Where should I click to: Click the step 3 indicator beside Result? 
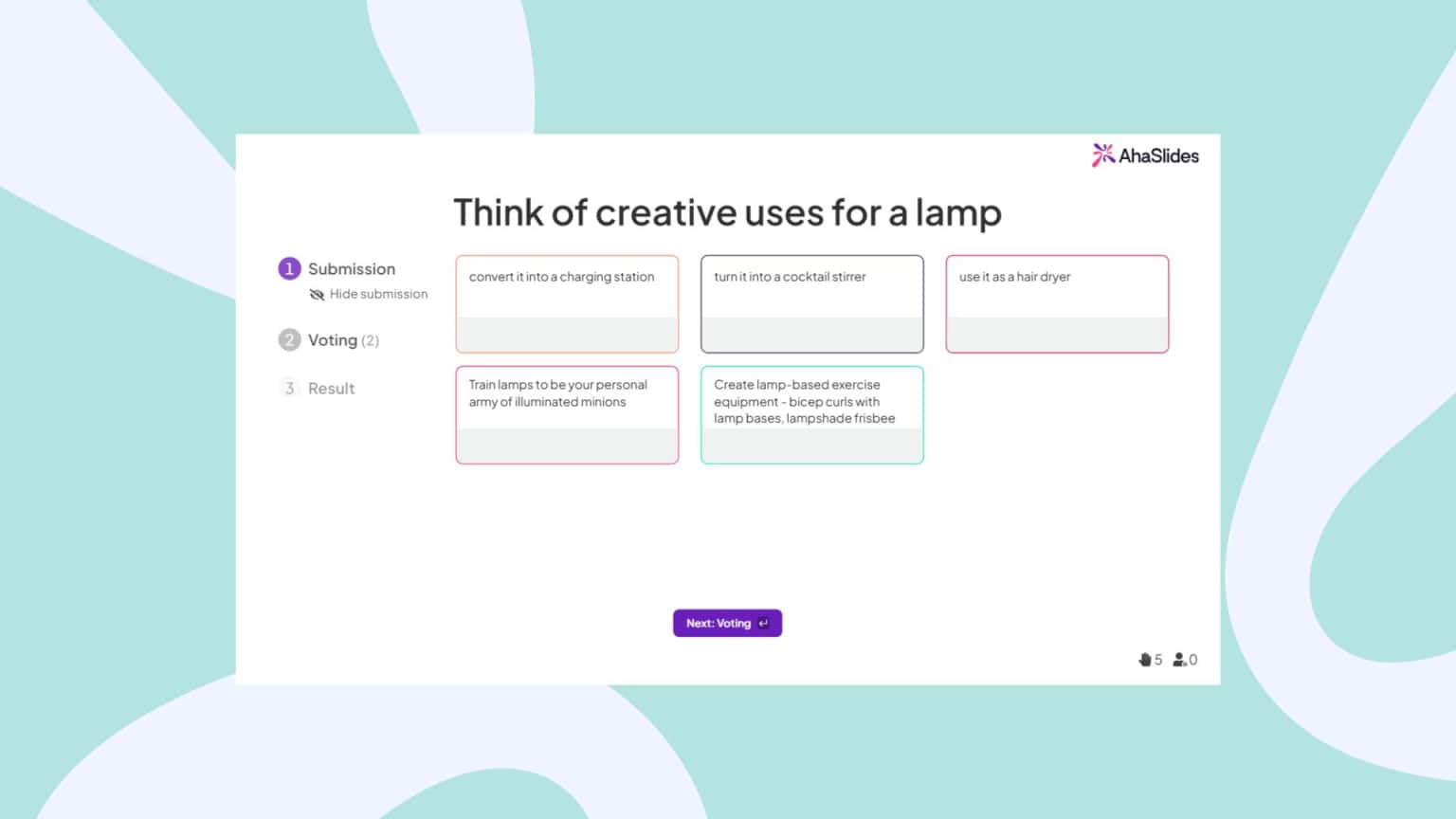(x=289, y=388)
